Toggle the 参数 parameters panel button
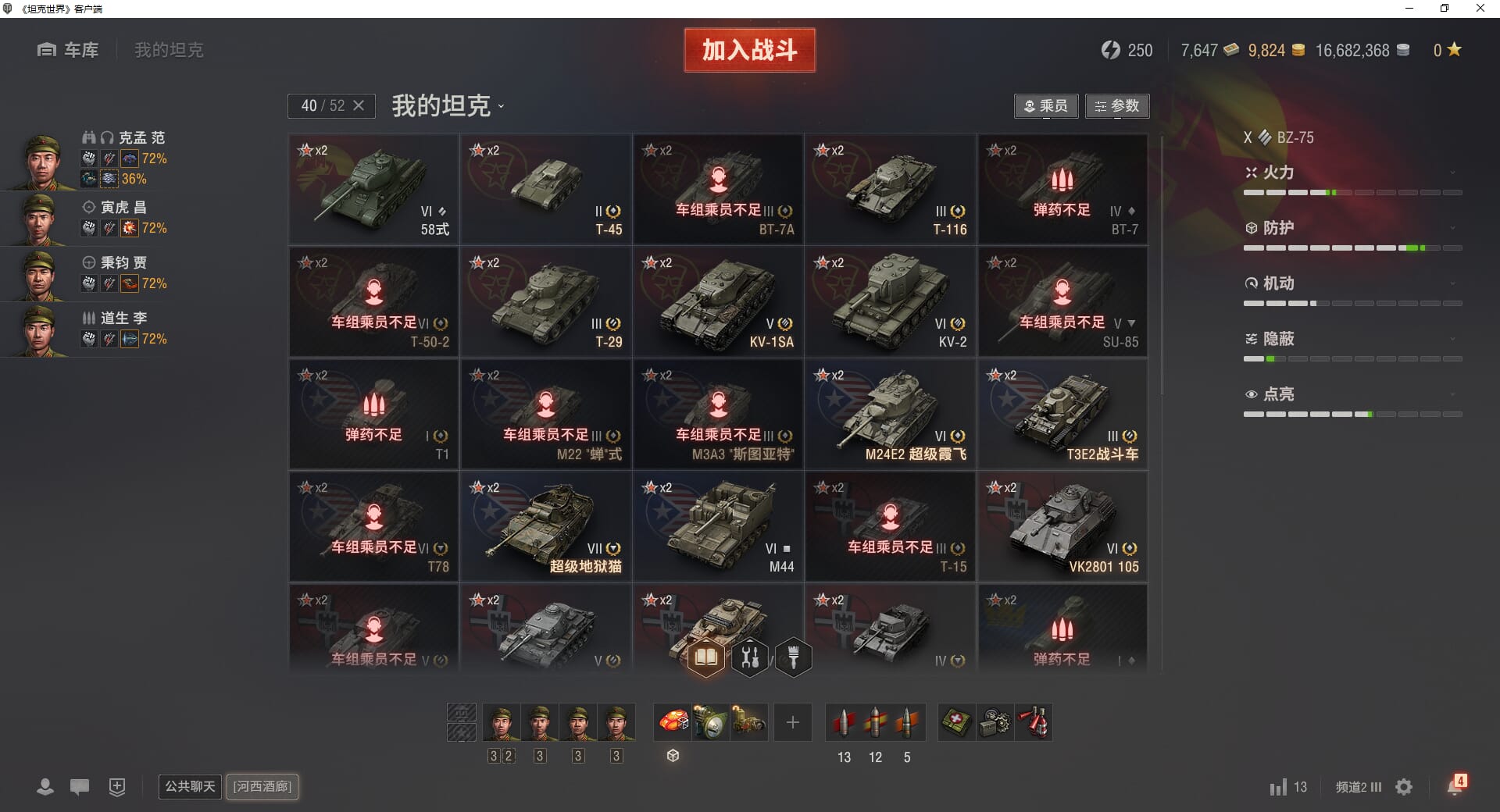 (1117, 106)
